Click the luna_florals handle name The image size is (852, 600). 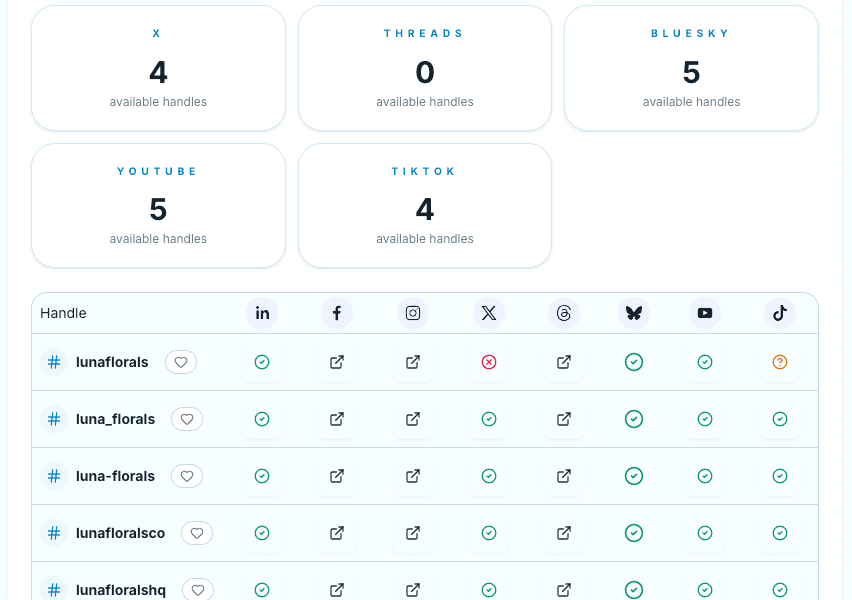point(115,419)
